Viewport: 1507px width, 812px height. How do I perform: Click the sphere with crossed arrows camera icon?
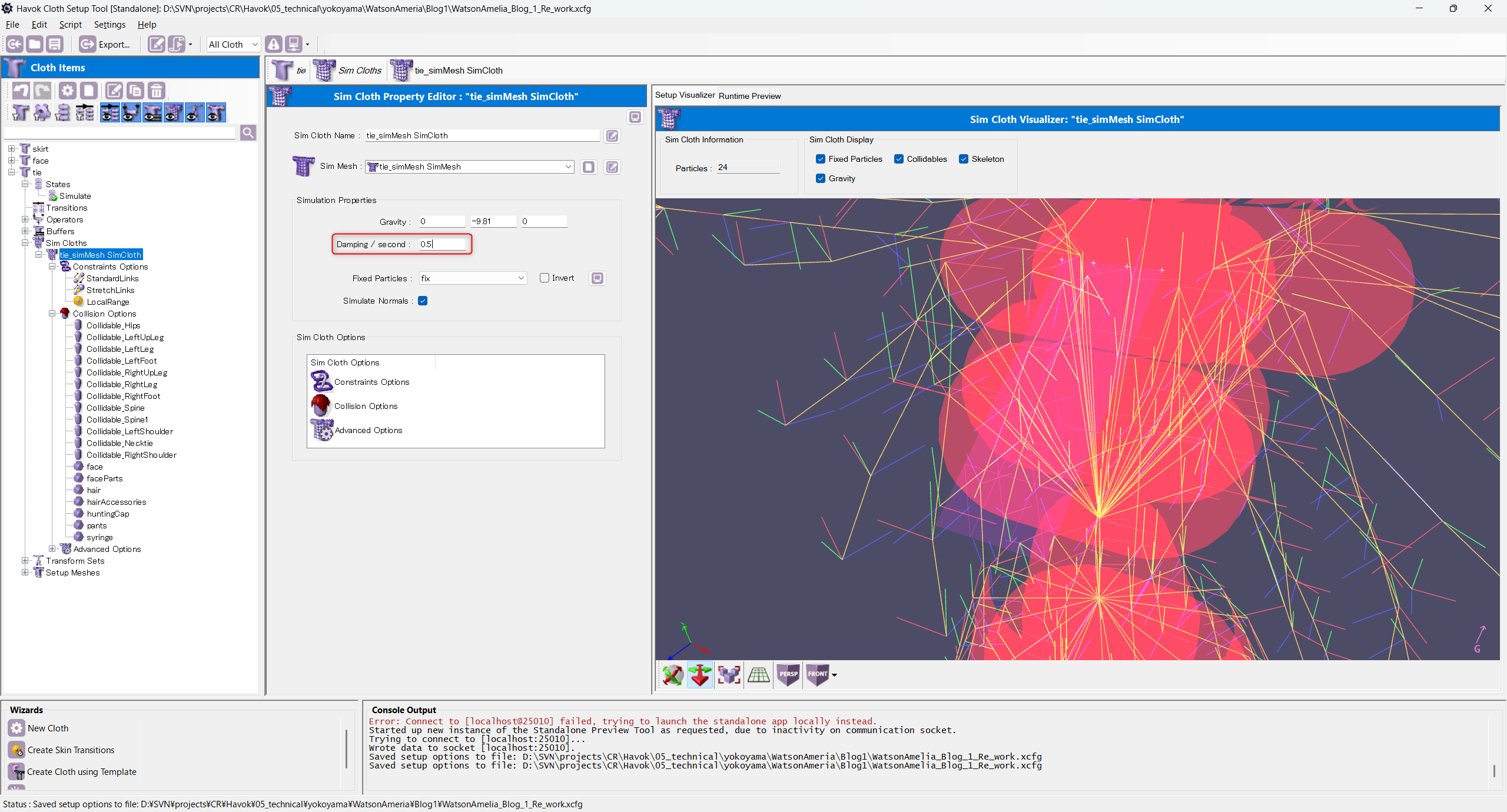672,675
